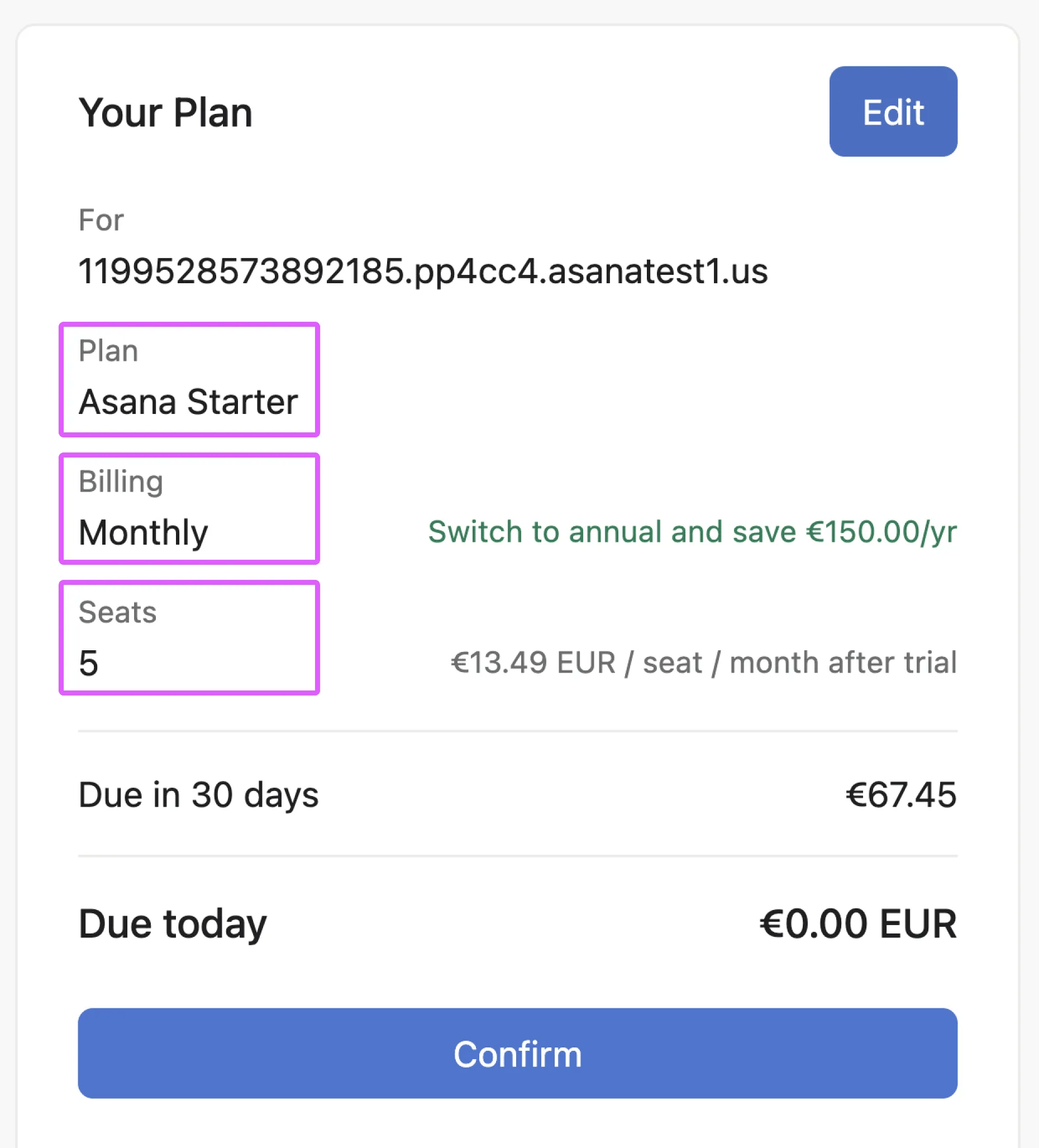Click the €67.45 amount
Screen dimensions: 1039x1148
tap(900, 795)
